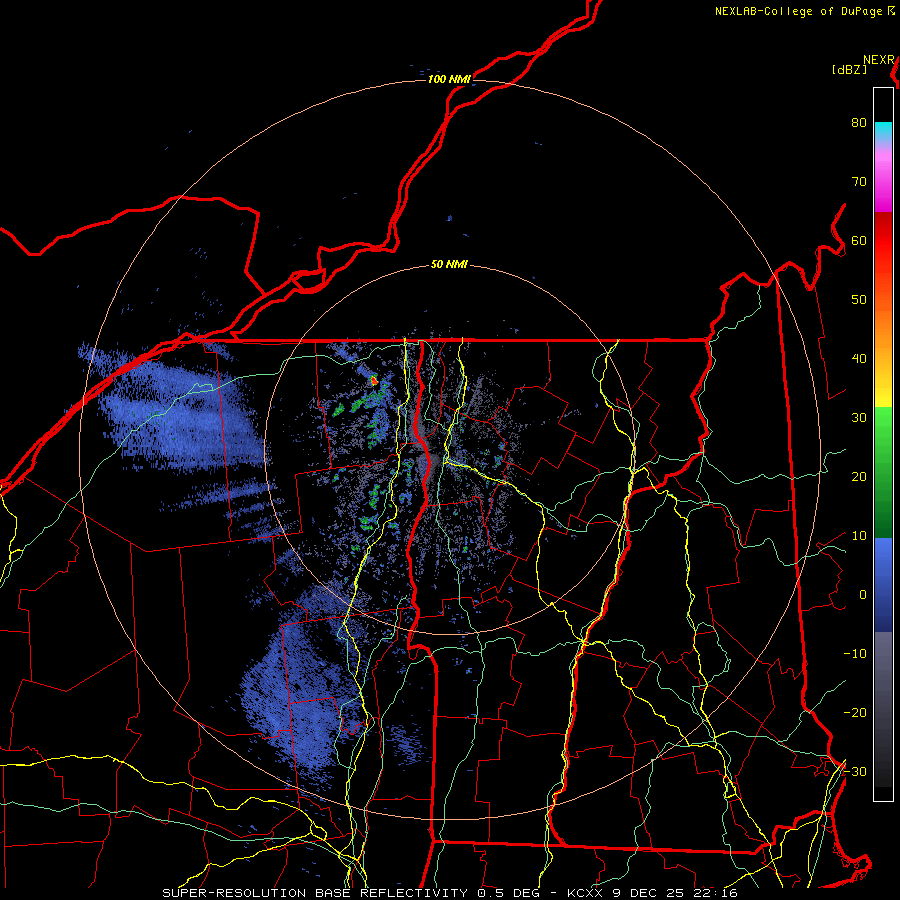Click the 80 value on the dBZ scale
Viewport: 900px width, 900px height.
click(859, 122)
